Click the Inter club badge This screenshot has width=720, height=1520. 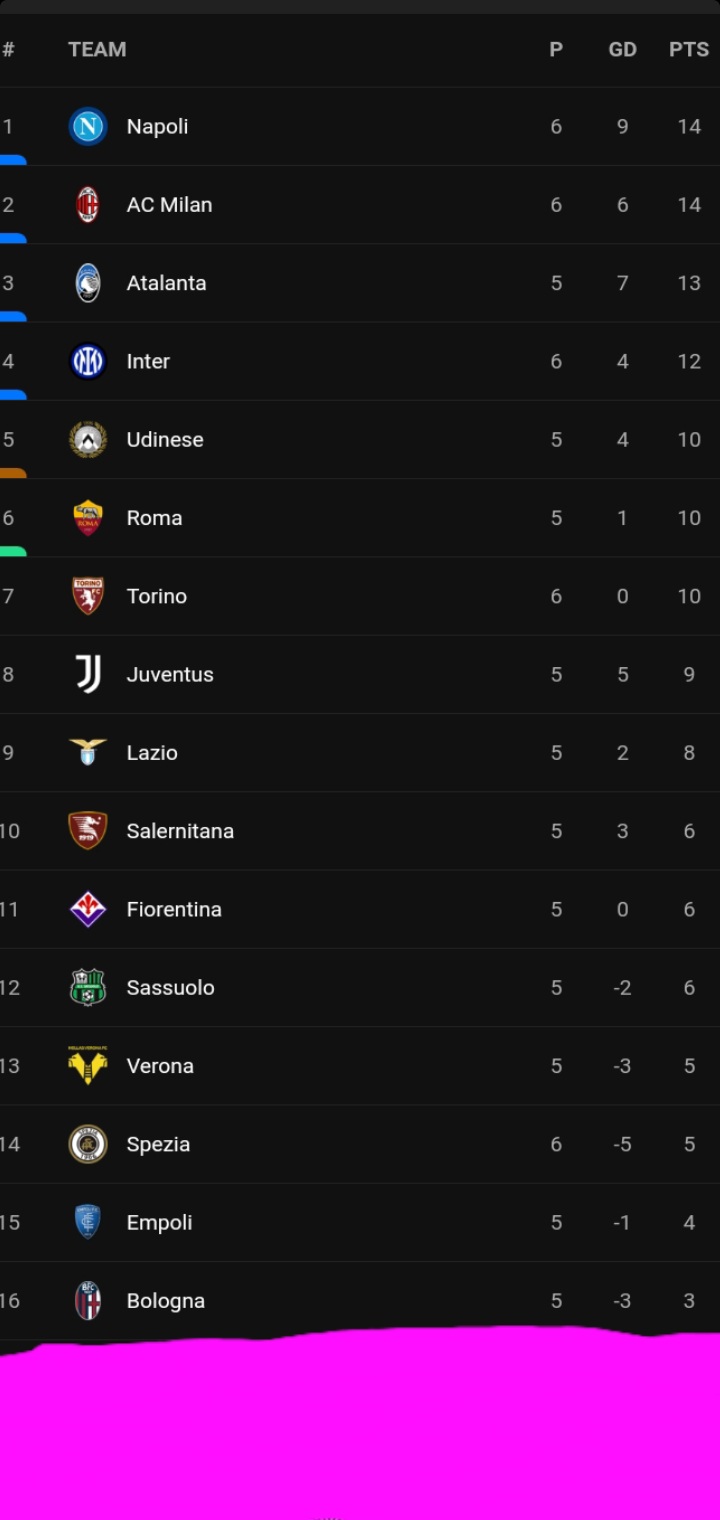point(88,361)
